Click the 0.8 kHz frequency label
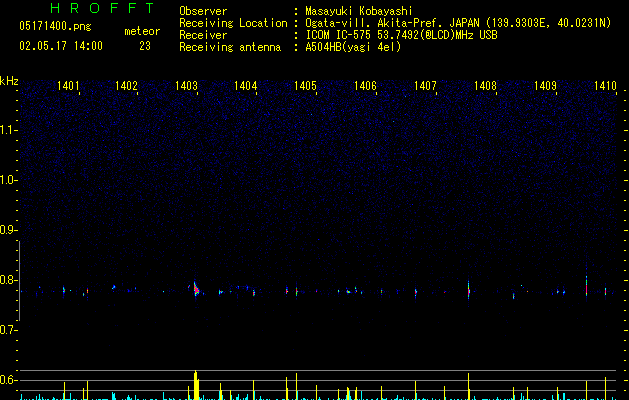Viewport: 629px width, 400px height. tap(8, 280)
